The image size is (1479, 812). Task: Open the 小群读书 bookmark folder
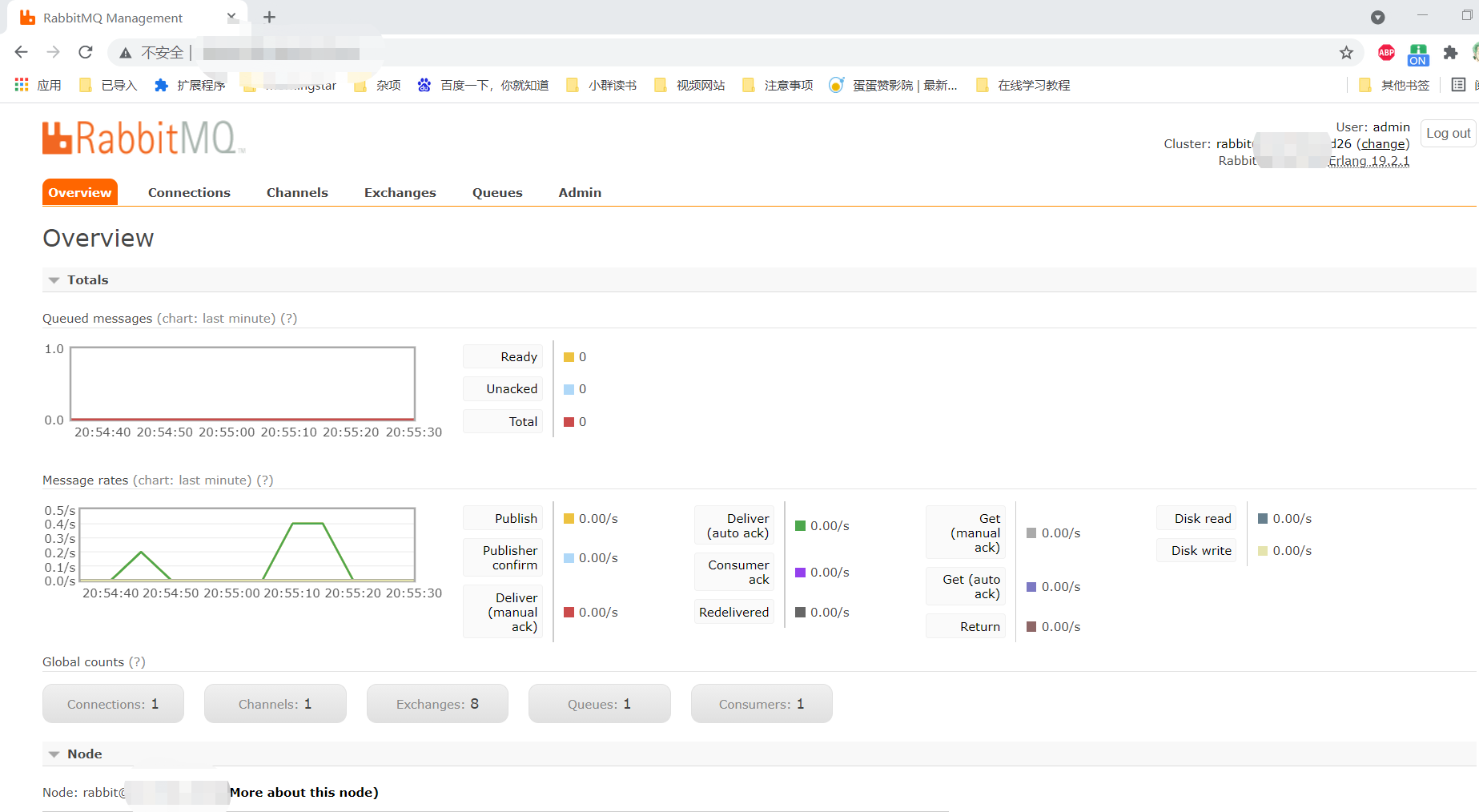coord(601,85)
